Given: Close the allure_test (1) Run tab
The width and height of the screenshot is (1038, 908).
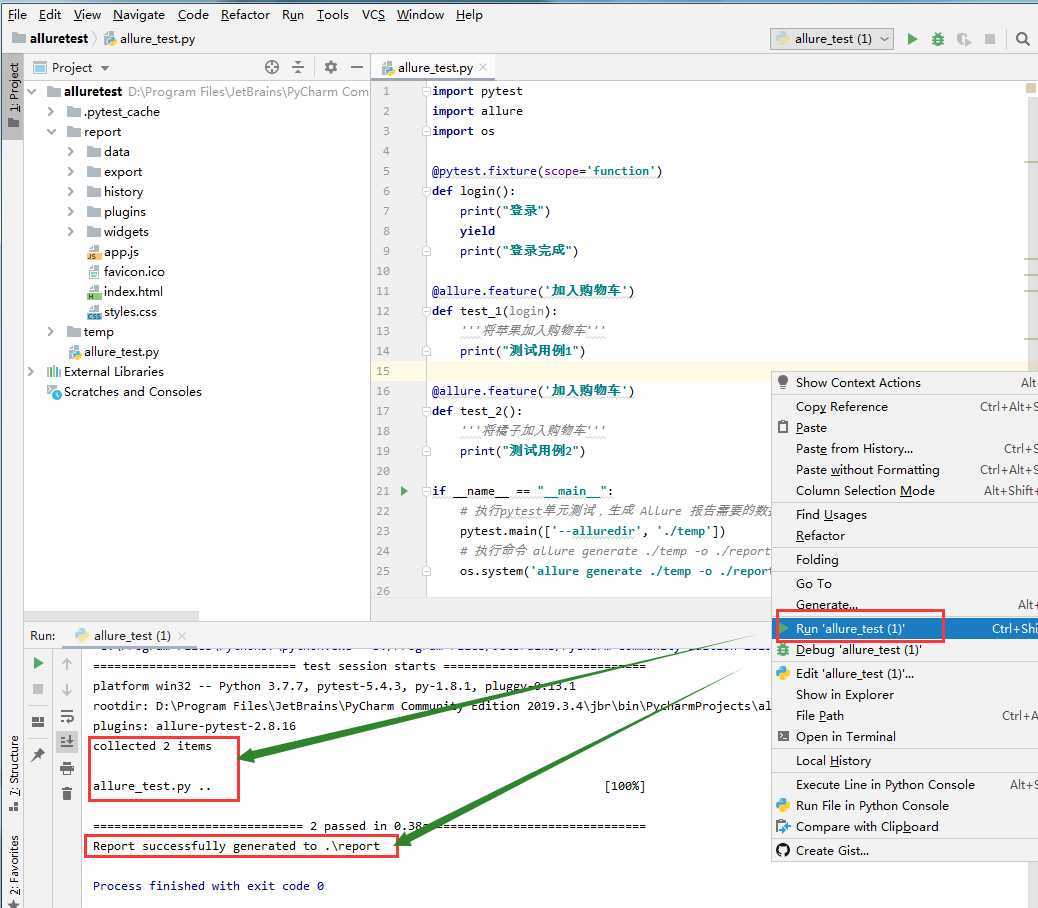Looking at the screenshot, I should (182, 635).
